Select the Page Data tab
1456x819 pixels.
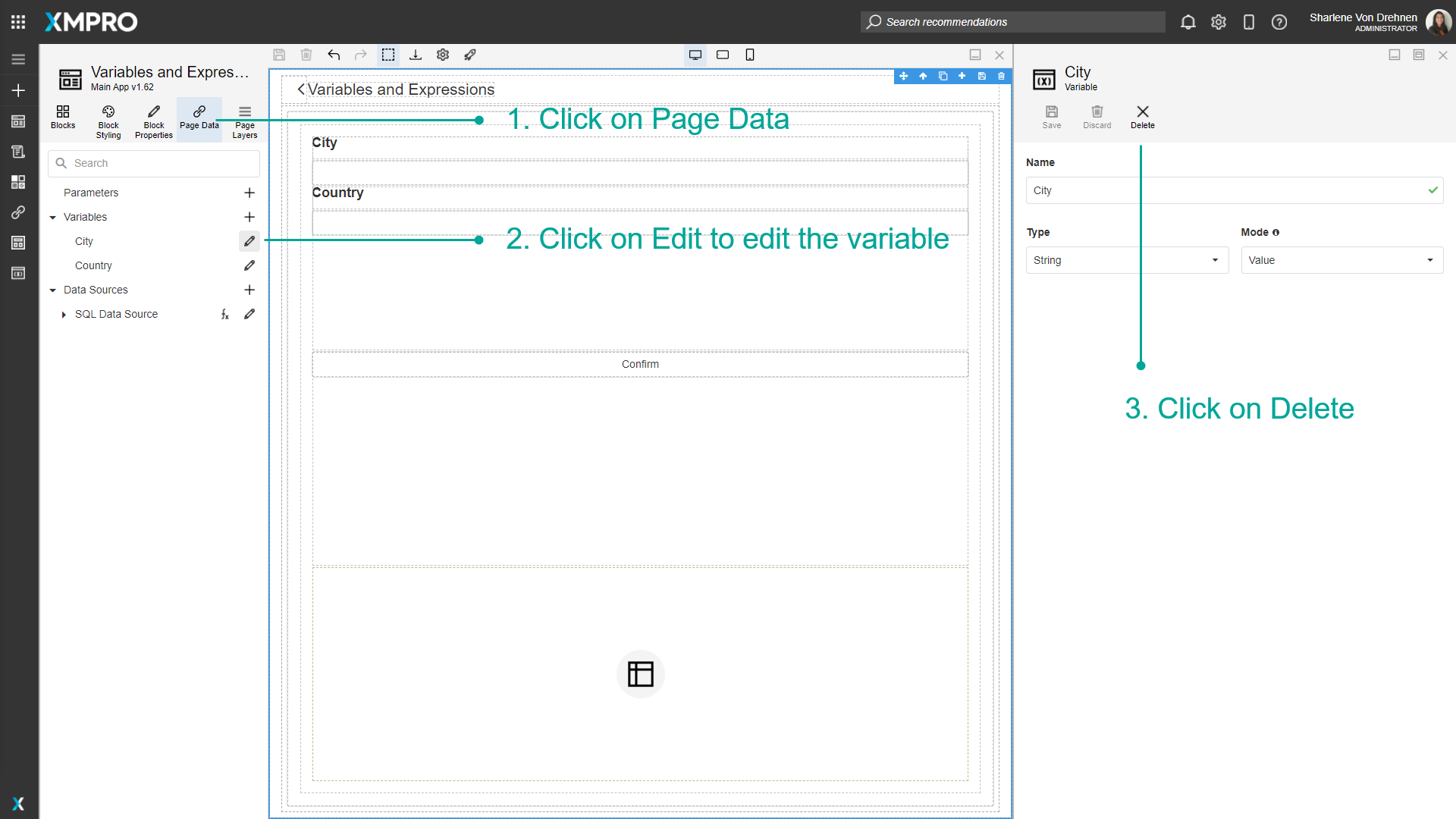199,120
